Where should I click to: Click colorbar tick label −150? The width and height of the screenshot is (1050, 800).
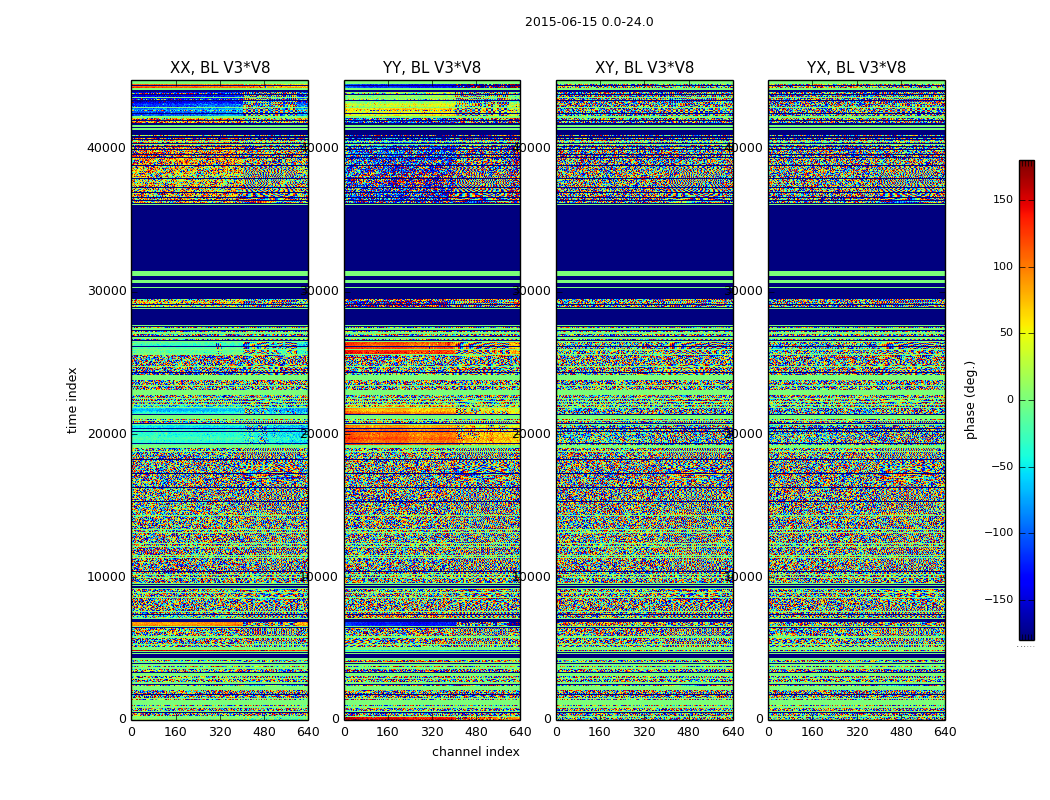[999, 600]
